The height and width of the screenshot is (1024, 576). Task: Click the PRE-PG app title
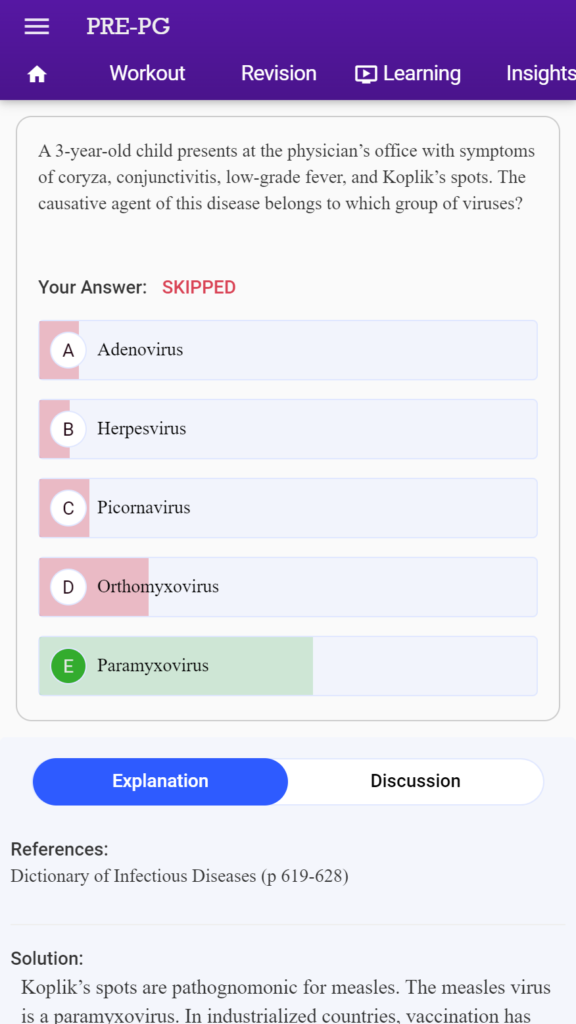point(128,27)
